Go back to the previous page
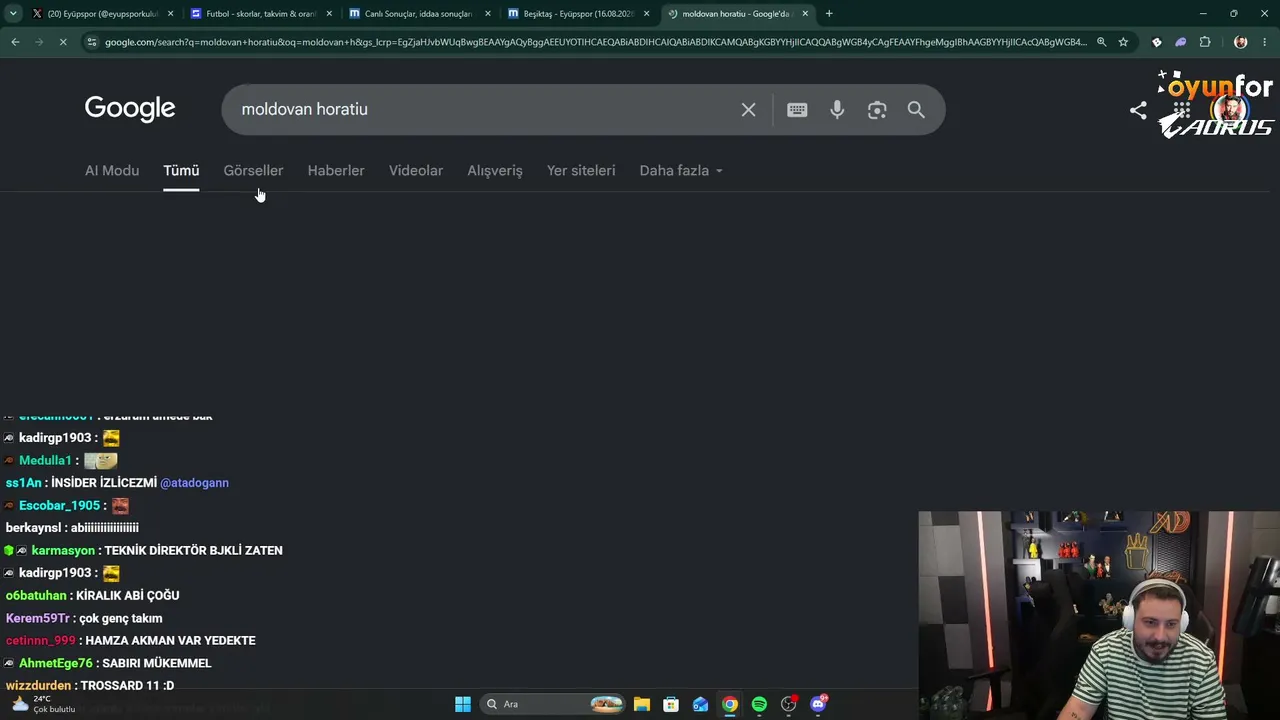The image size is (1280, 720). tap(15, 42)
